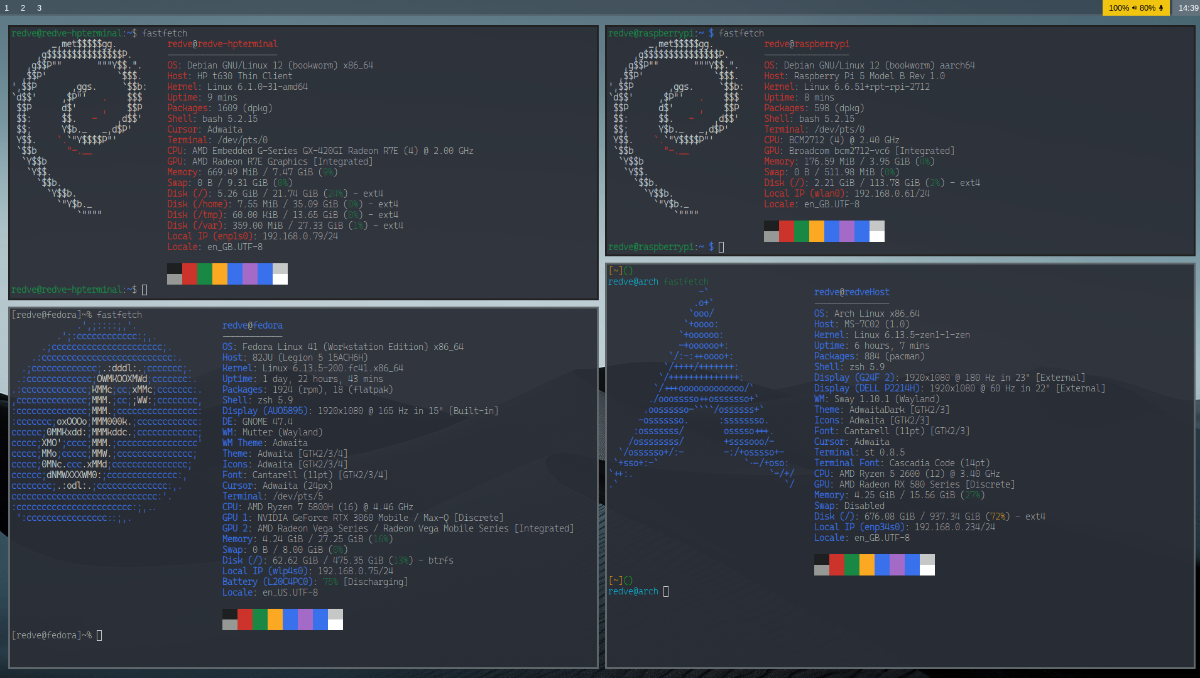Click the 80% microphone level reading
This screenshot has width=1200, height=678.
click(1147, 8)
